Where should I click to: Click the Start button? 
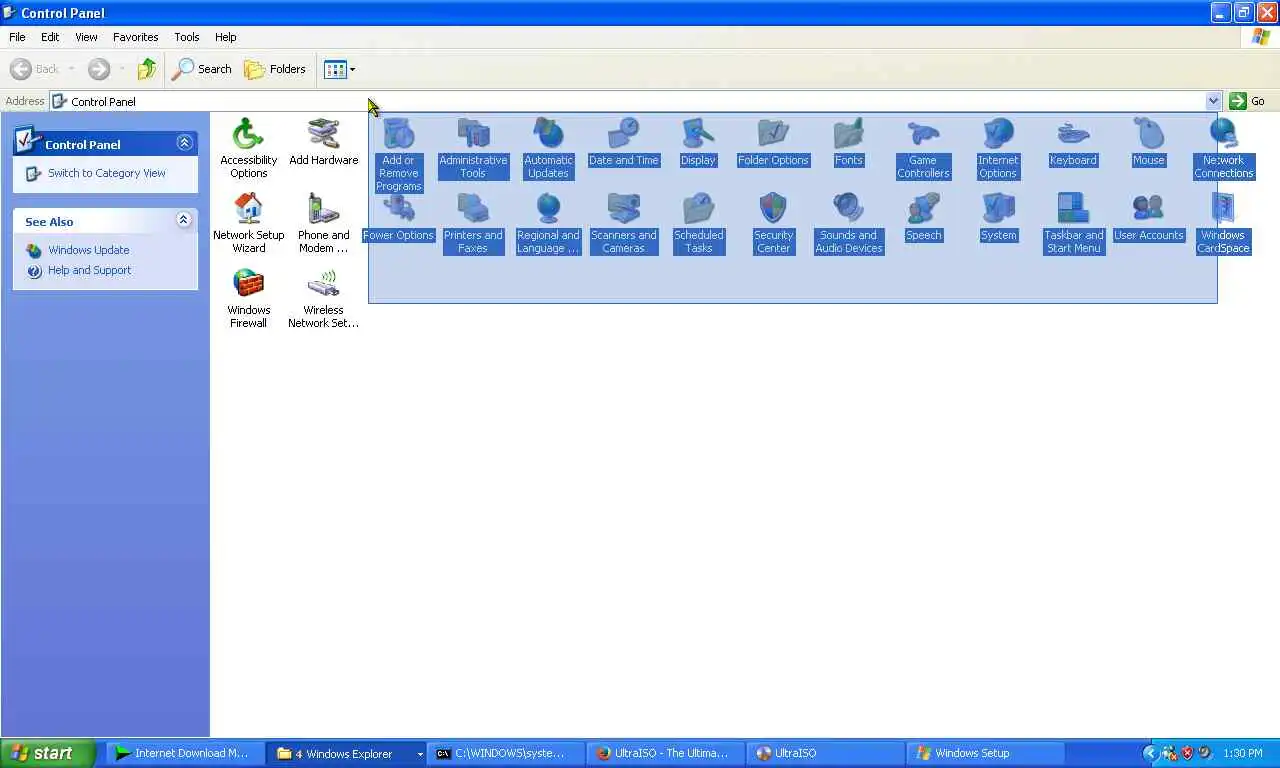(48, 753)
